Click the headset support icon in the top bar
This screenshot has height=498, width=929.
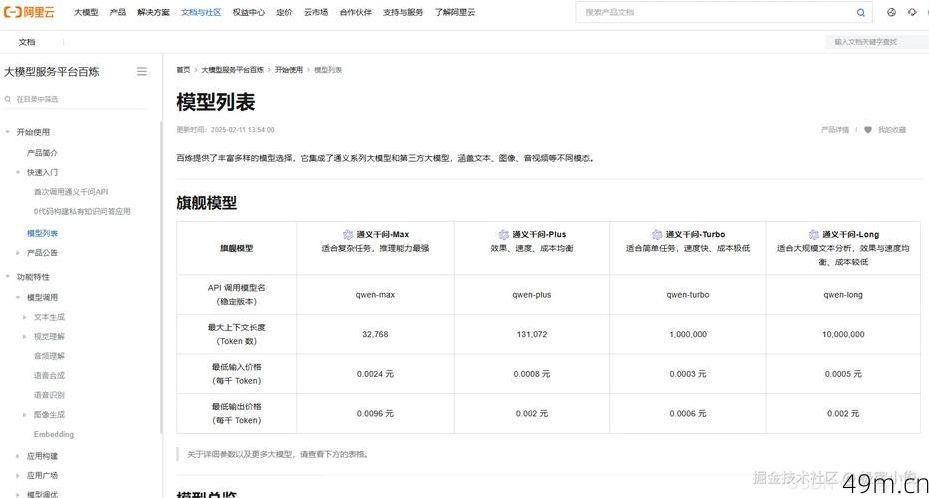point(912,13)
